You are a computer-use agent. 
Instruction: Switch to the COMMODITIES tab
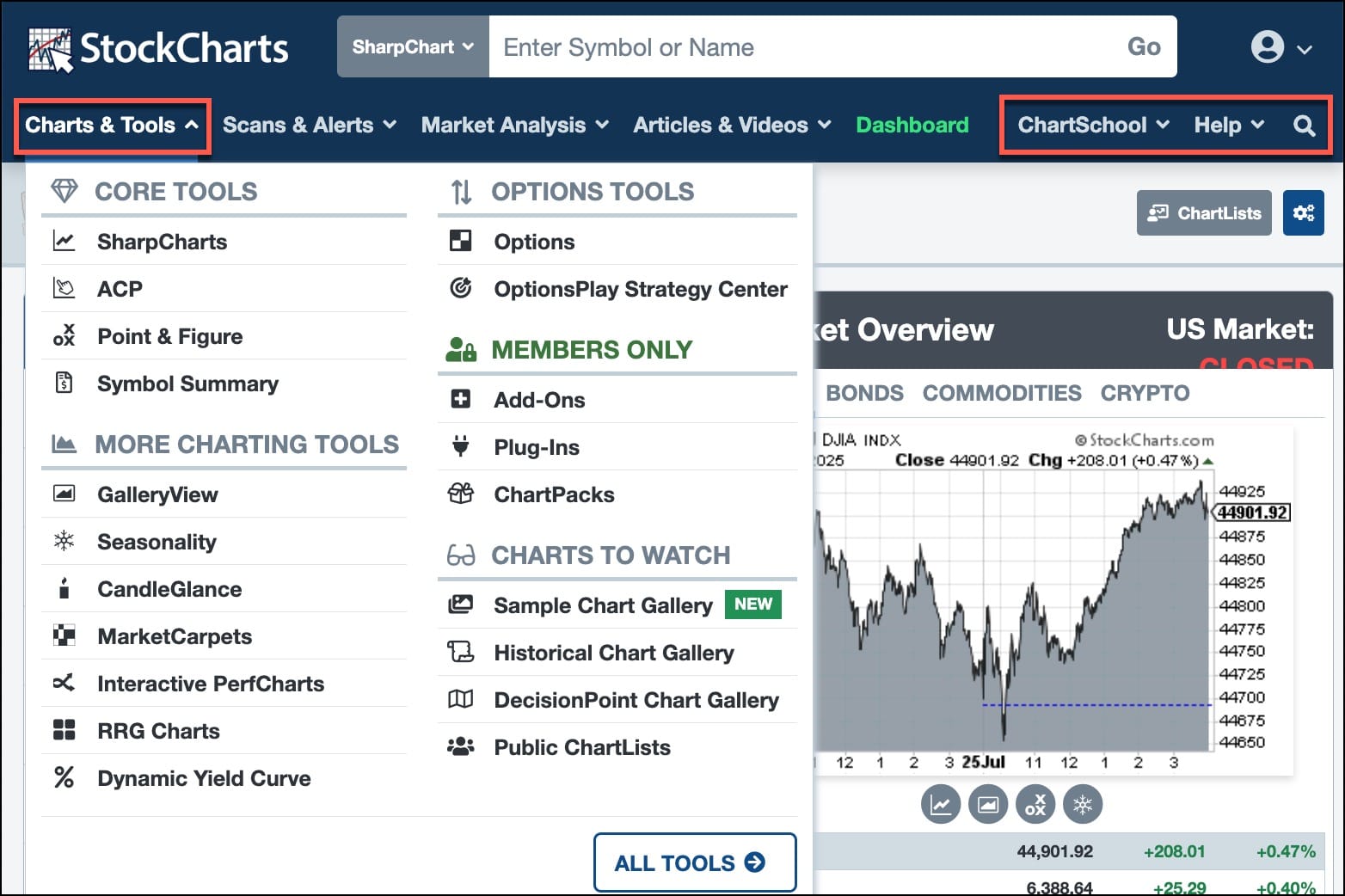click(x=1001, y=394)
